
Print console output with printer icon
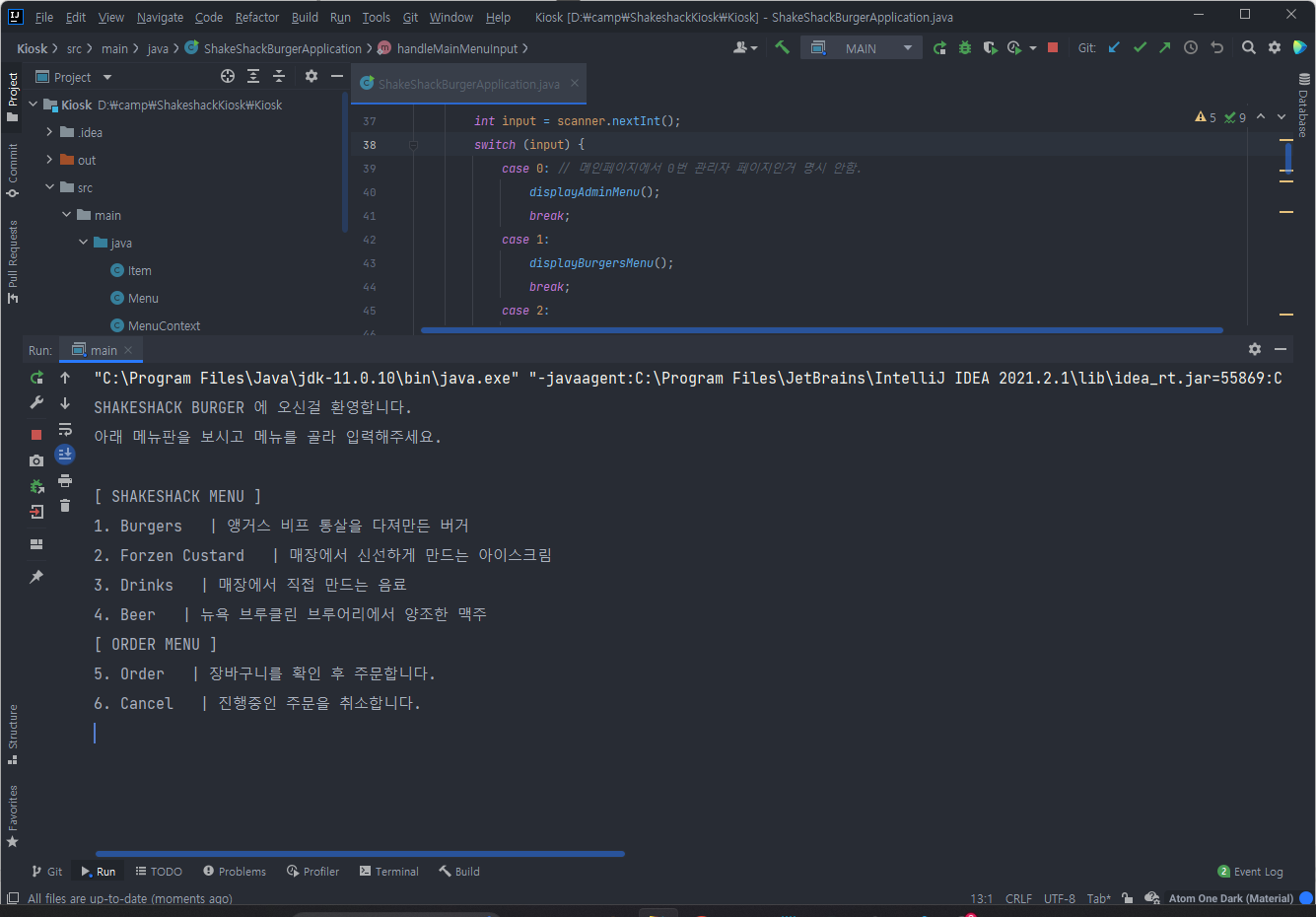[x=65, y=480]
